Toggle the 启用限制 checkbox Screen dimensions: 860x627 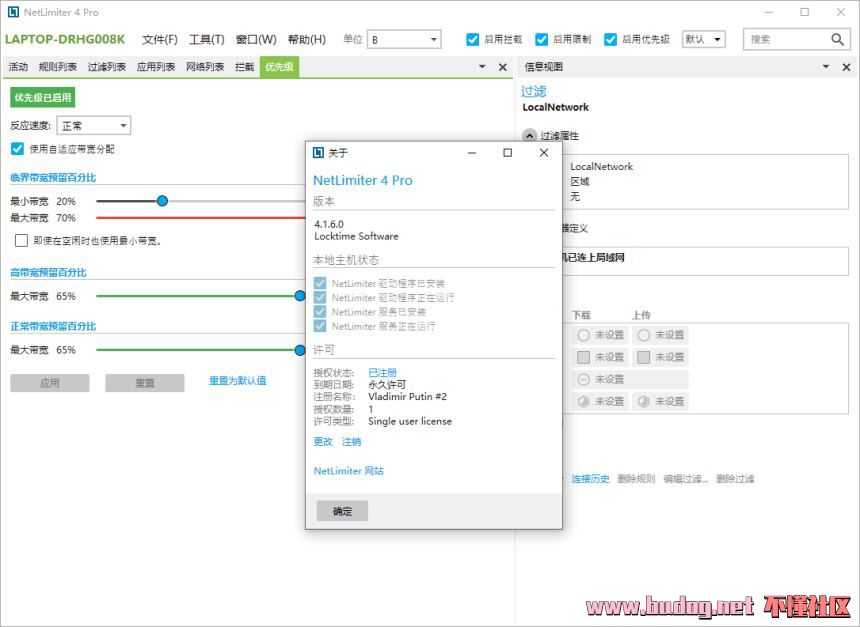coord(541,39)
